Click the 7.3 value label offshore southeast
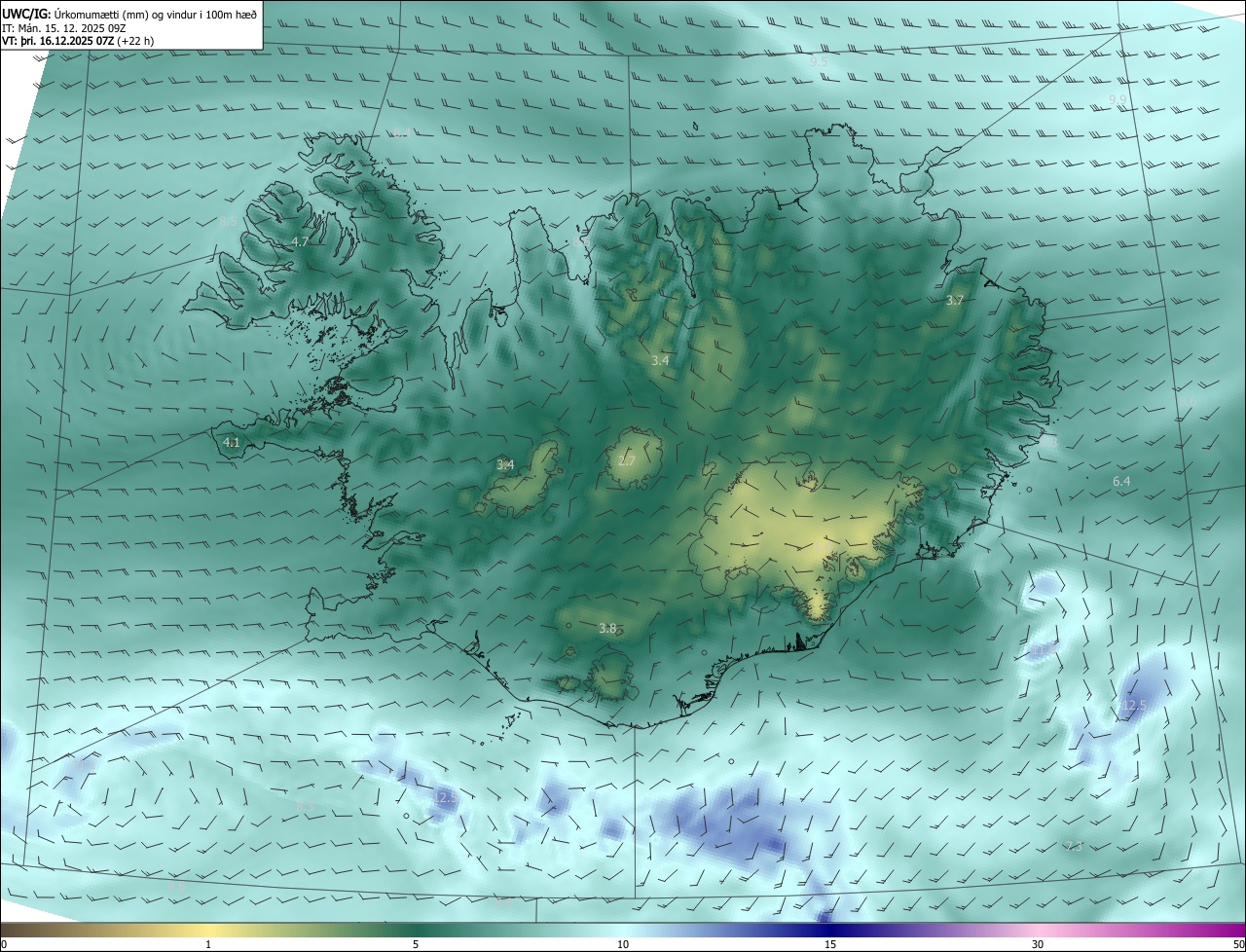The height and width of the screenshot is (952, 1246). click(1073, 846)
